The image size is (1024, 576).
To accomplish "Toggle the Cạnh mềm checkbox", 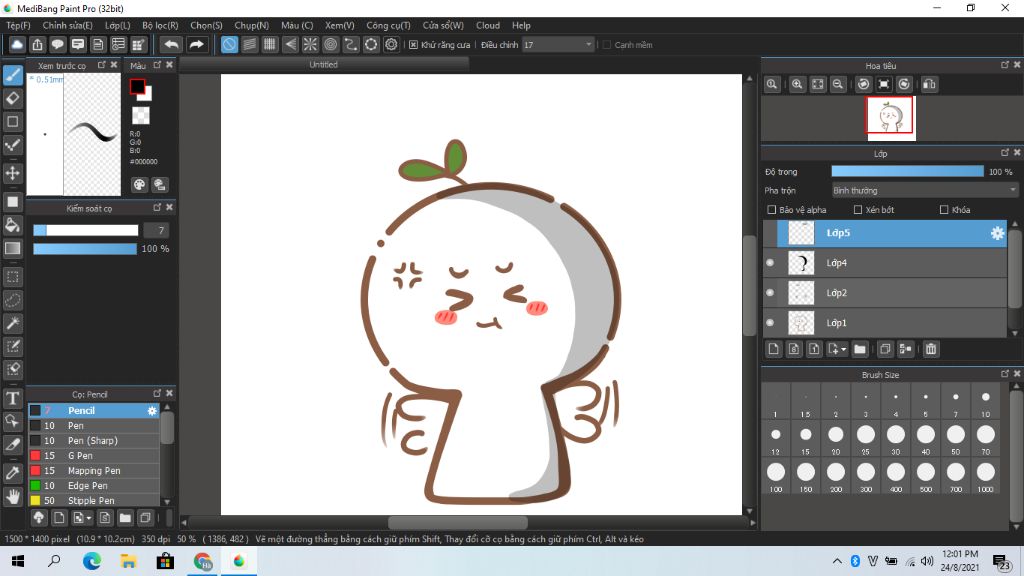I will [607, 44].
